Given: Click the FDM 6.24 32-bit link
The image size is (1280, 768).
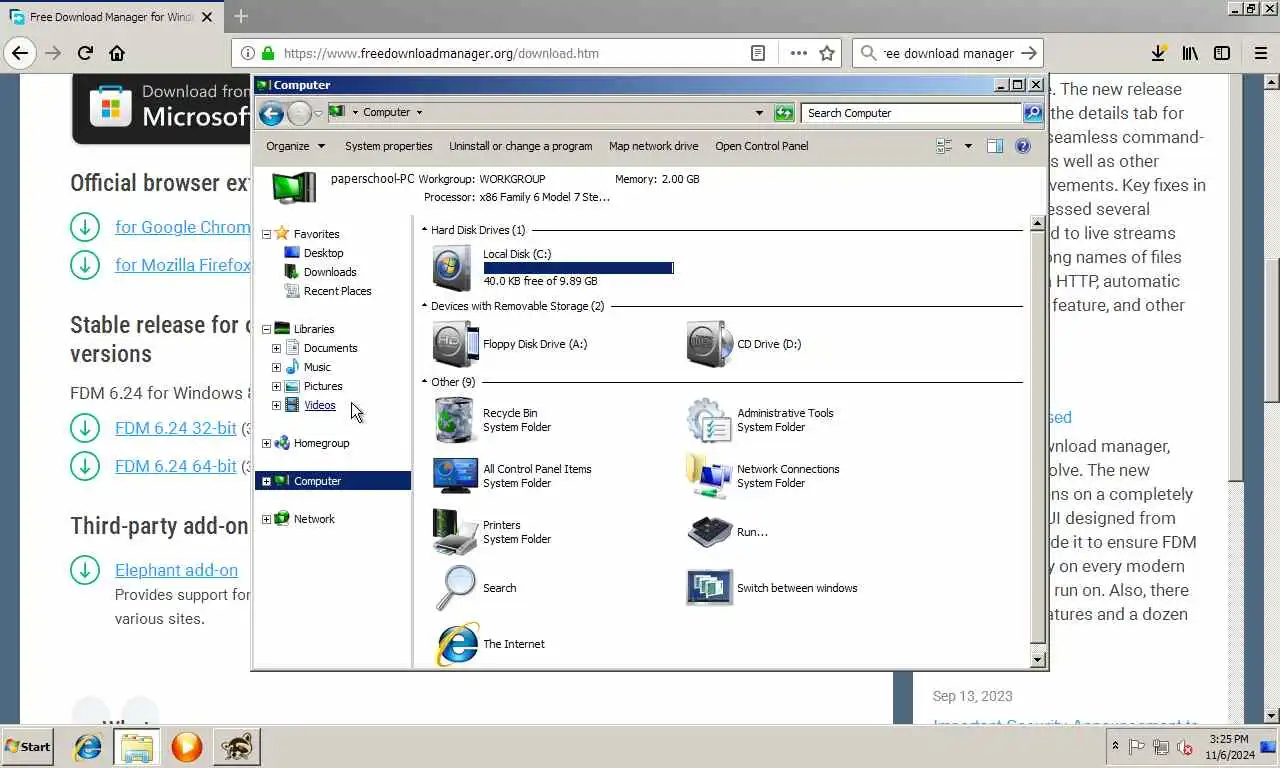Looking at the screenshot, I should [176, 428].
